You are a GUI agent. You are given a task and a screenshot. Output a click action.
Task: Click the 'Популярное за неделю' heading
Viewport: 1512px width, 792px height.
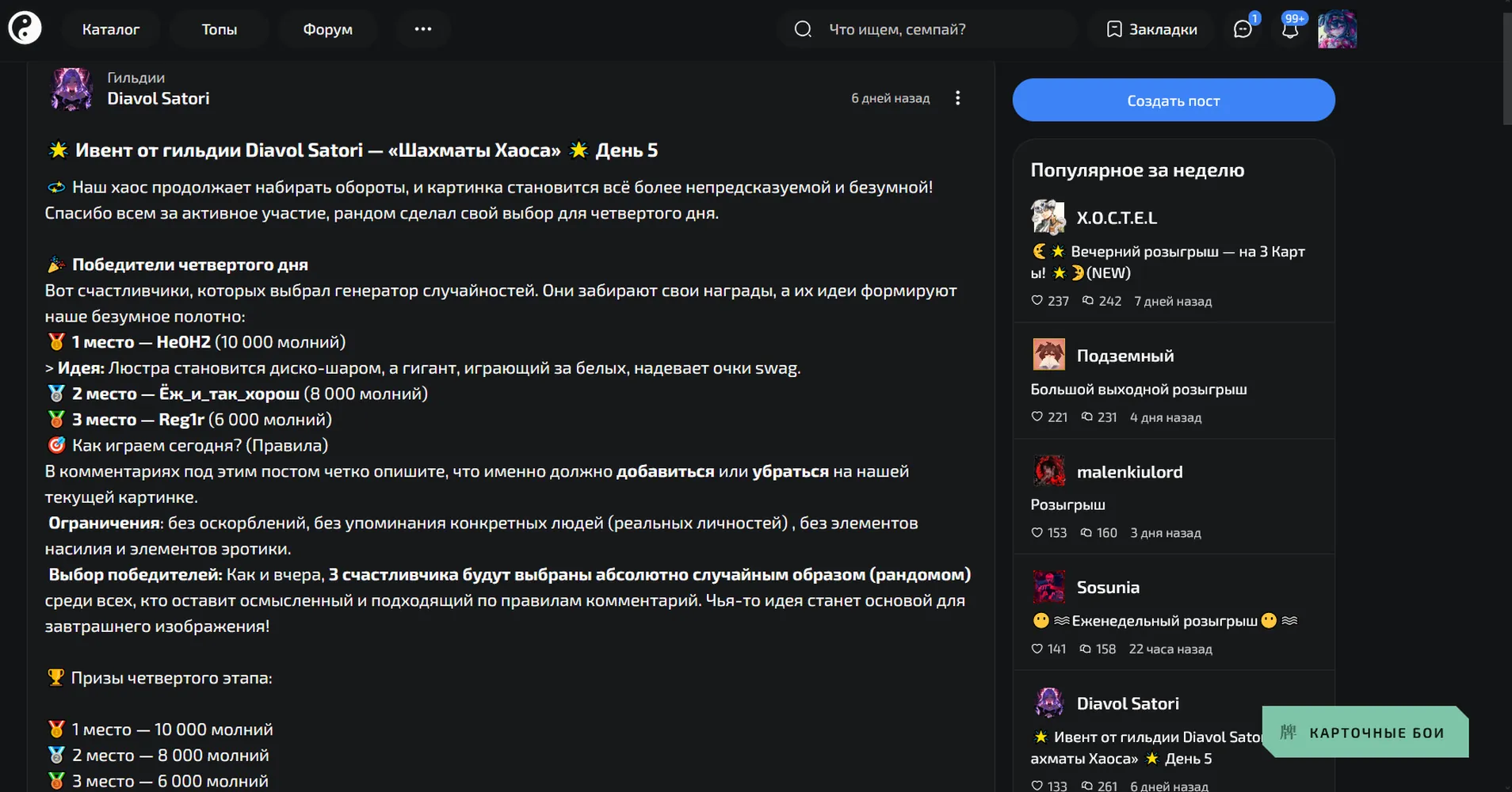[1137, 170]
